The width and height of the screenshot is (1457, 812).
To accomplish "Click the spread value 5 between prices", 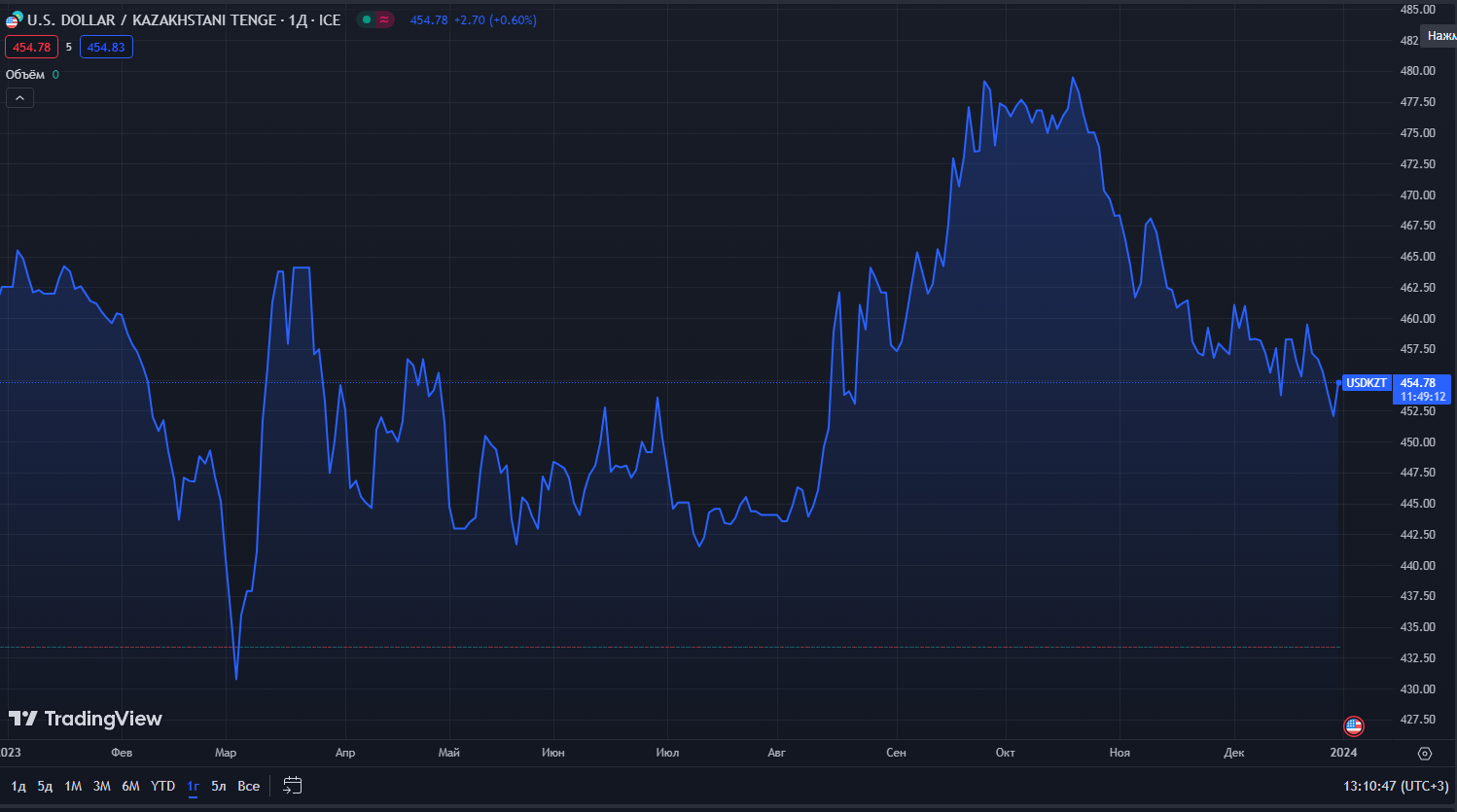I will point(69,47).
